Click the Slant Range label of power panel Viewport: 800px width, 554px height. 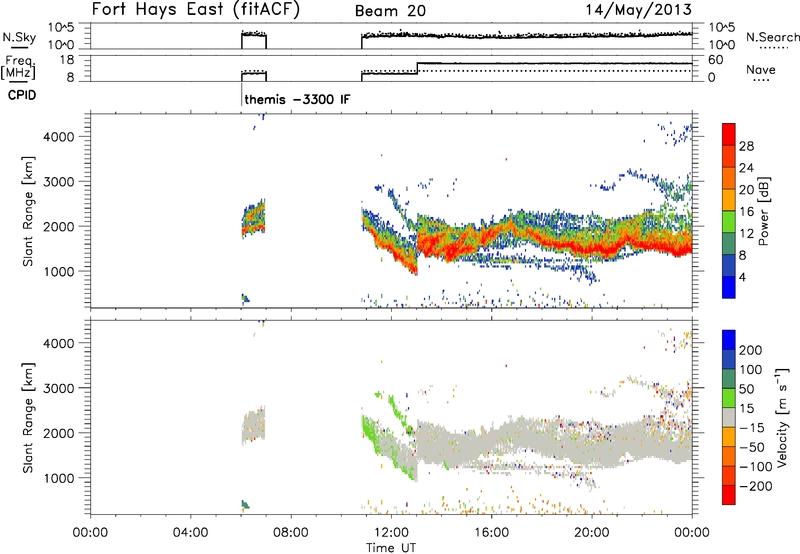click(28, 211)
